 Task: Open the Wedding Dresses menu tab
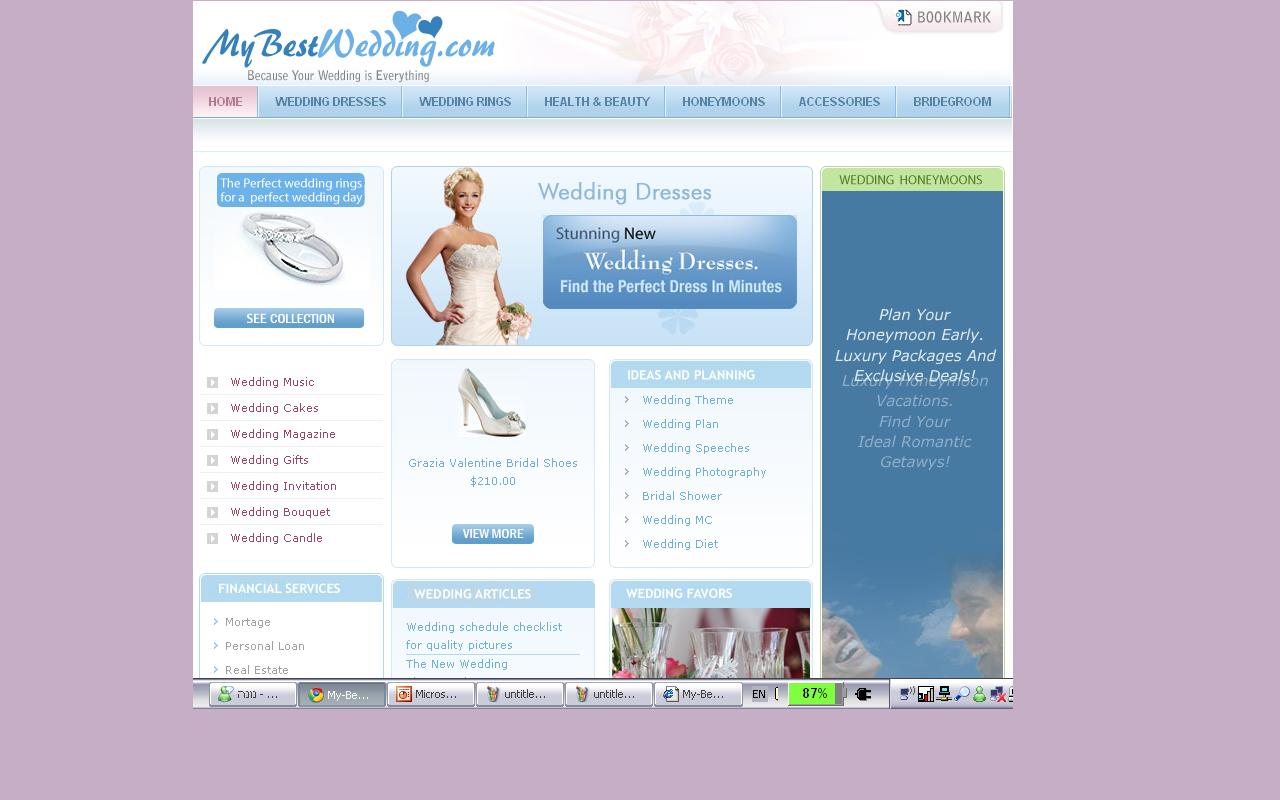pyautogui.click(x=330, y=102)
